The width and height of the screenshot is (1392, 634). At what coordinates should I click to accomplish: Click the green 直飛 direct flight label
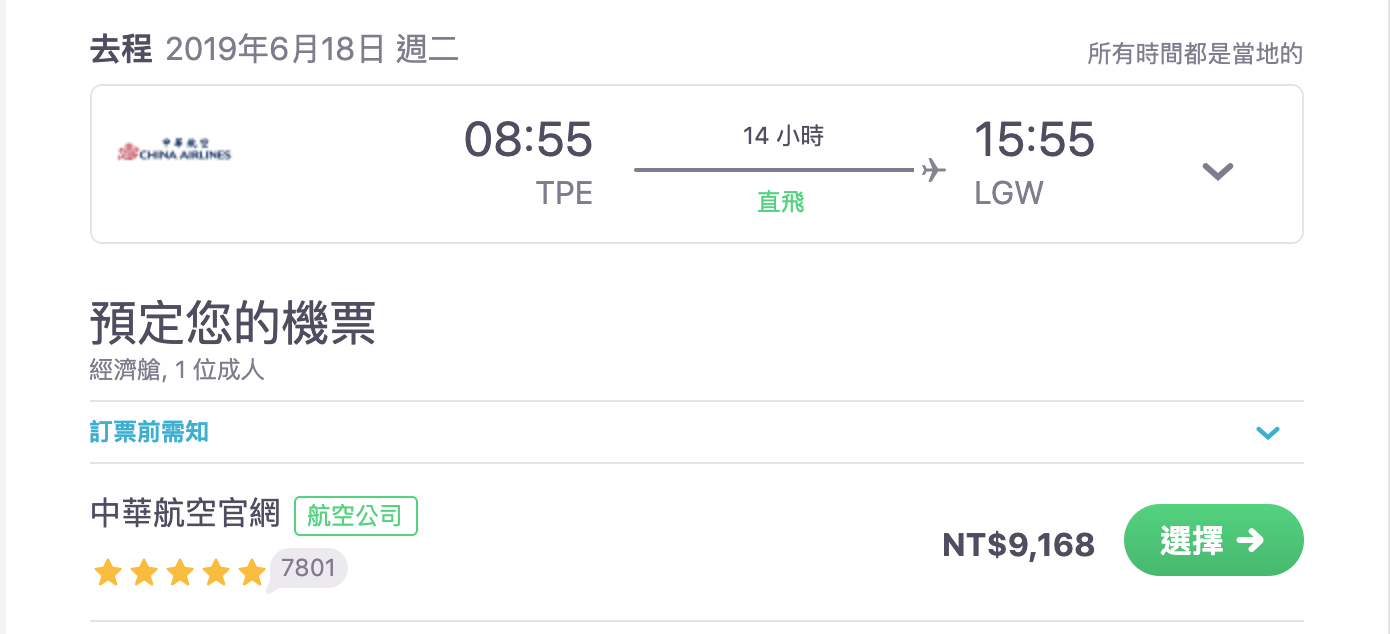click(781, 202)
